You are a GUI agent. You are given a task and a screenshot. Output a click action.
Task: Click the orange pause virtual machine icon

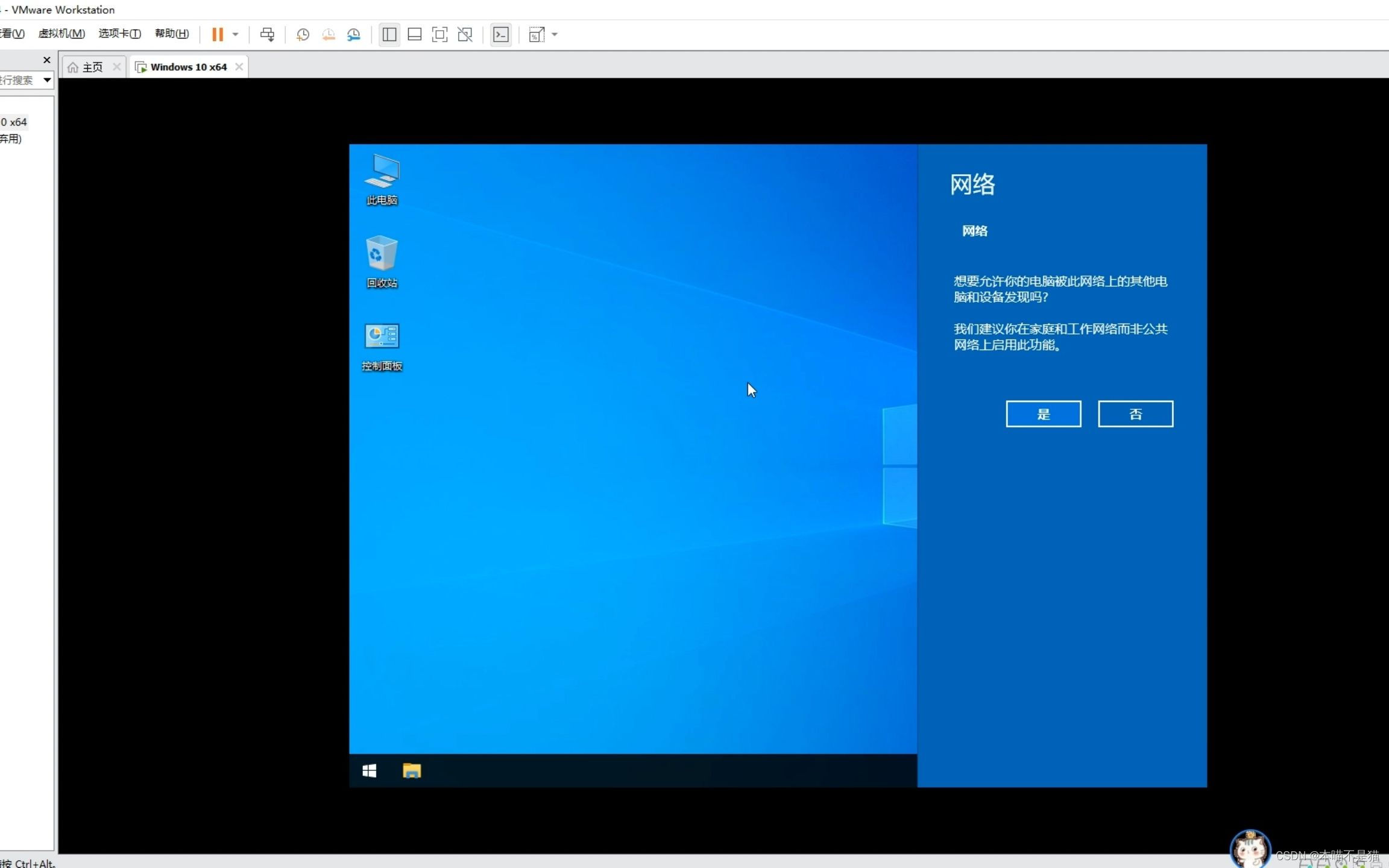(x=218, y=34)
